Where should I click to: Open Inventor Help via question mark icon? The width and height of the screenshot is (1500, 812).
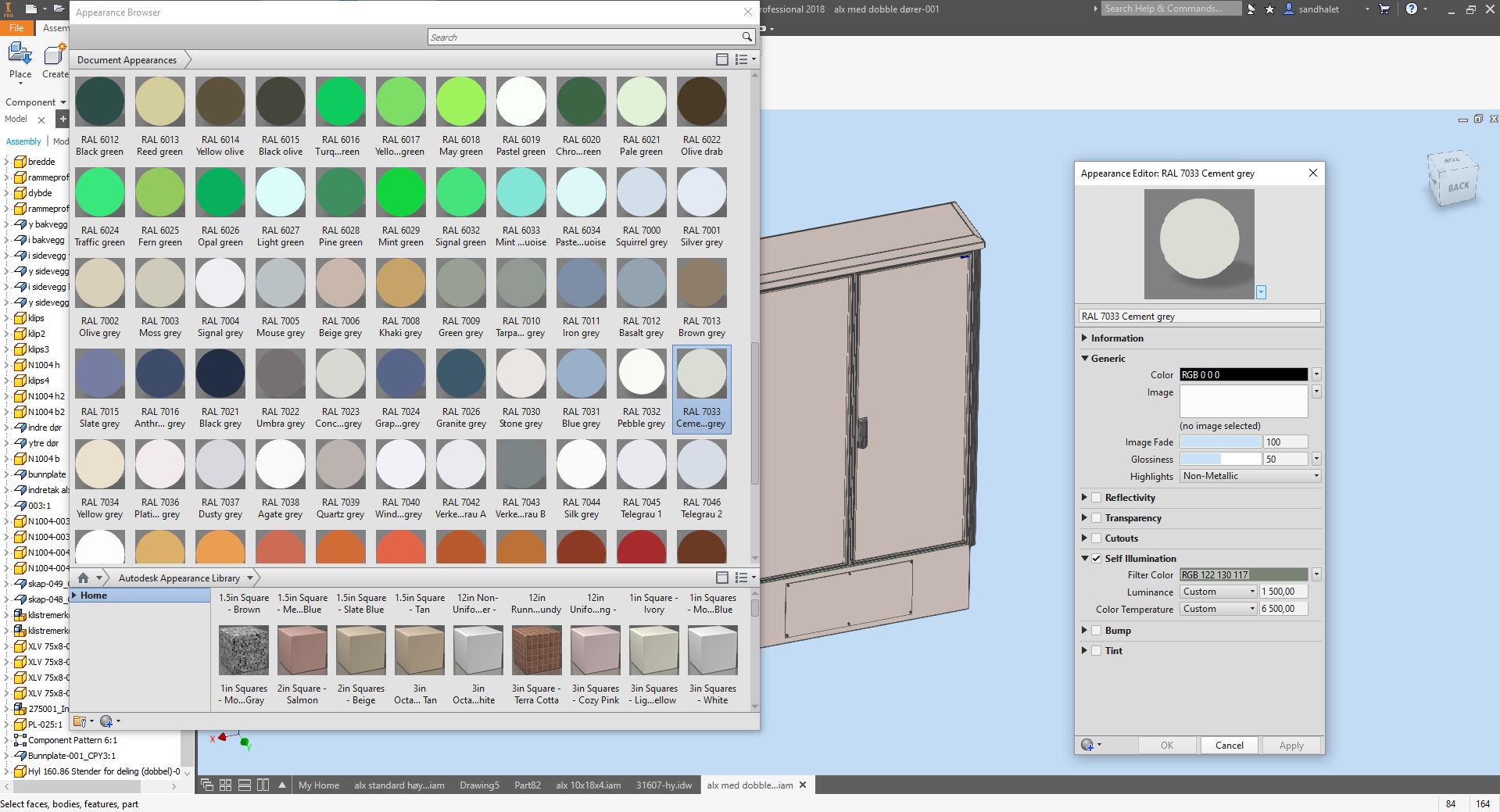pos(1412,9)
